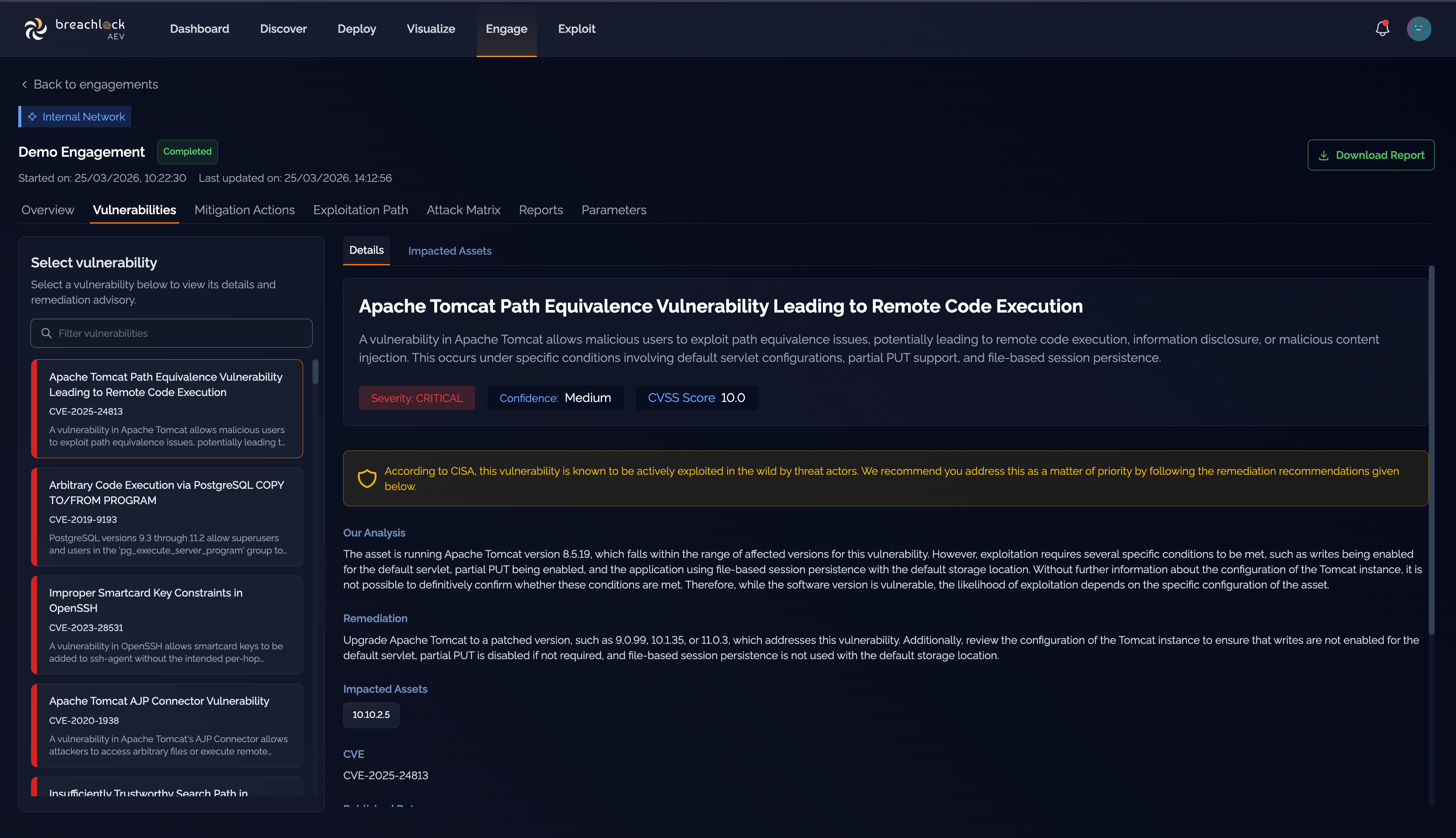1456x838 pixels.
Task: Select the PostgreSQL COPY TO/FROM PROGRAM card
Action: coord(167,517)
